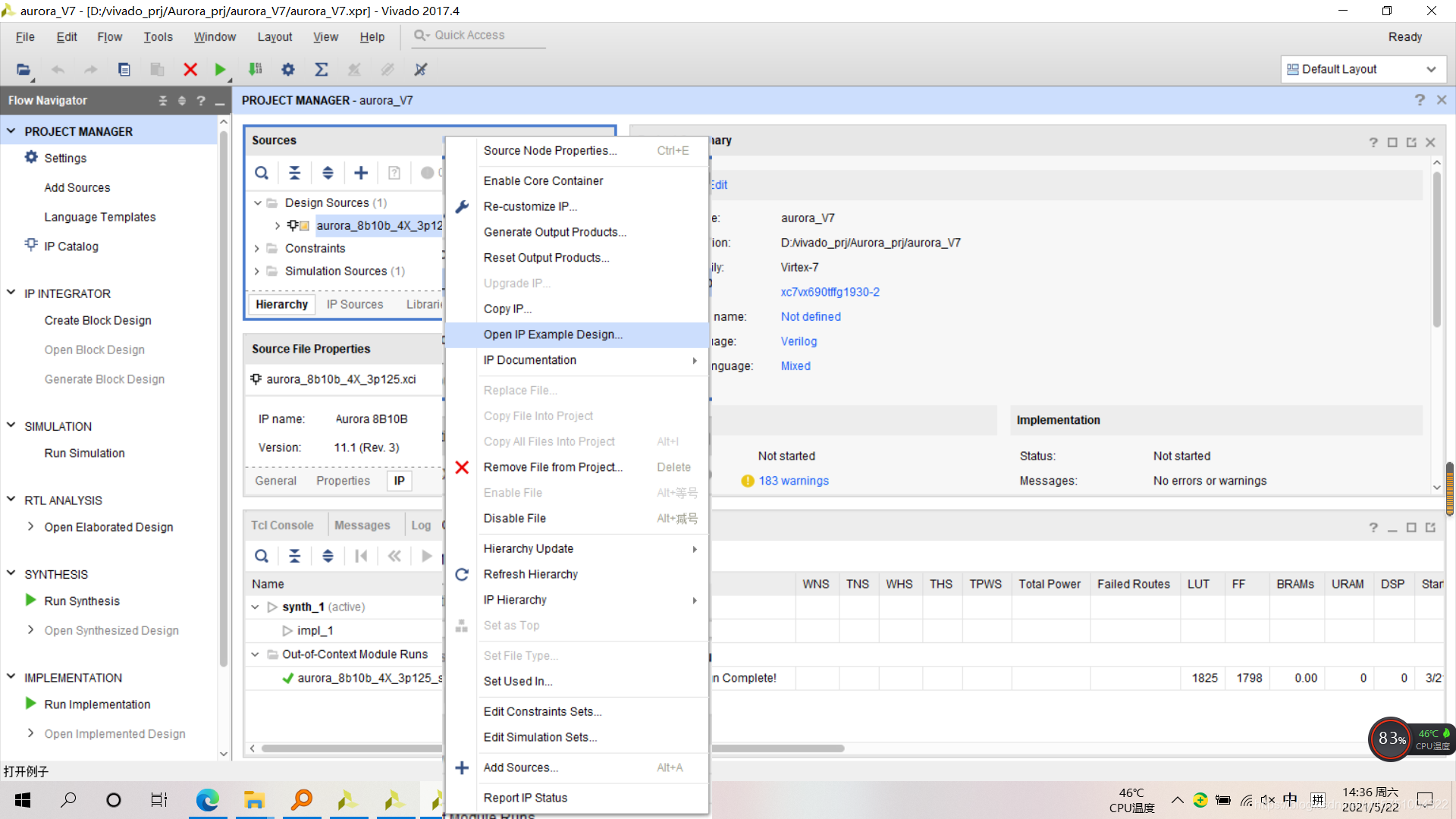
Task: Collapse all in the Sources panel
Action: pyautogui.click(x=295, y=173)
